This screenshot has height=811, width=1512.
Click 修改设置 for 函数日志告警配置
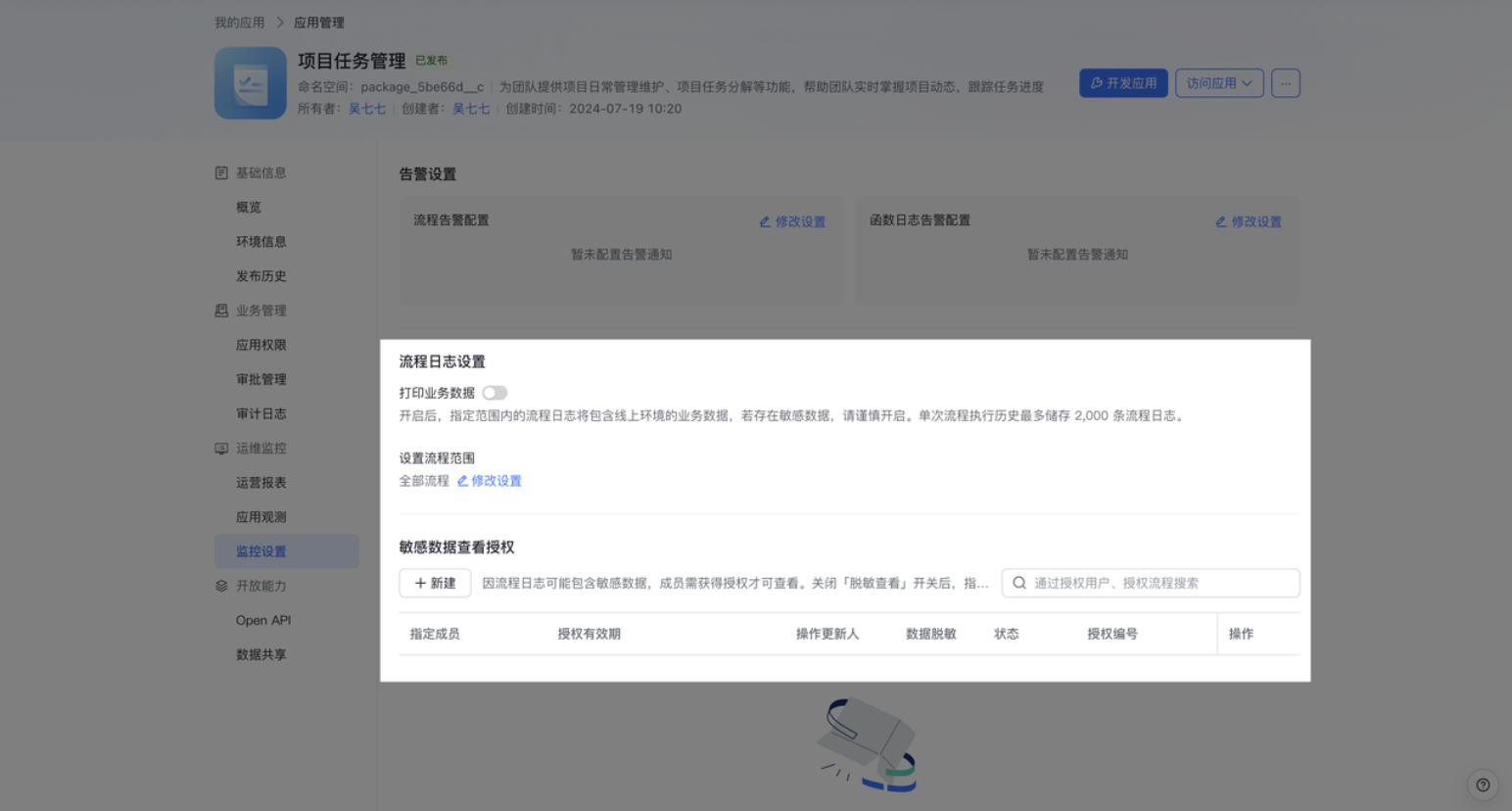tap(1249, 222)
